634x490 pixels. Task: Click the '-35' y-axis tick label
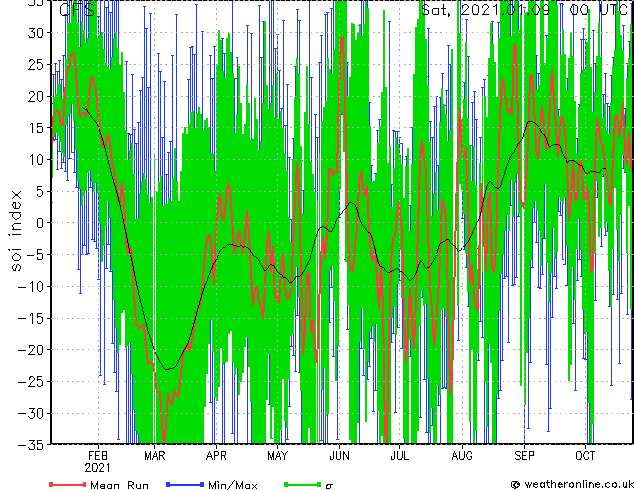(32, 445)
